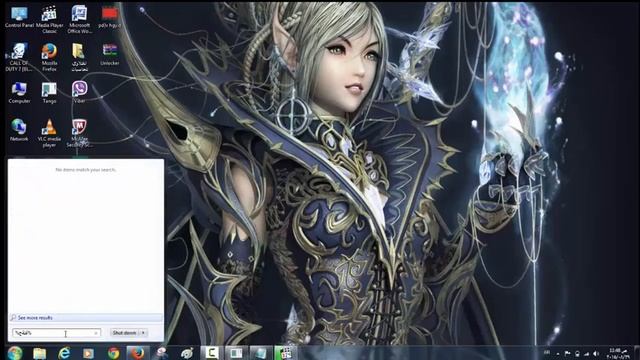Click inside the Start menu search box
640x360 pixels.
click(56, 333)
